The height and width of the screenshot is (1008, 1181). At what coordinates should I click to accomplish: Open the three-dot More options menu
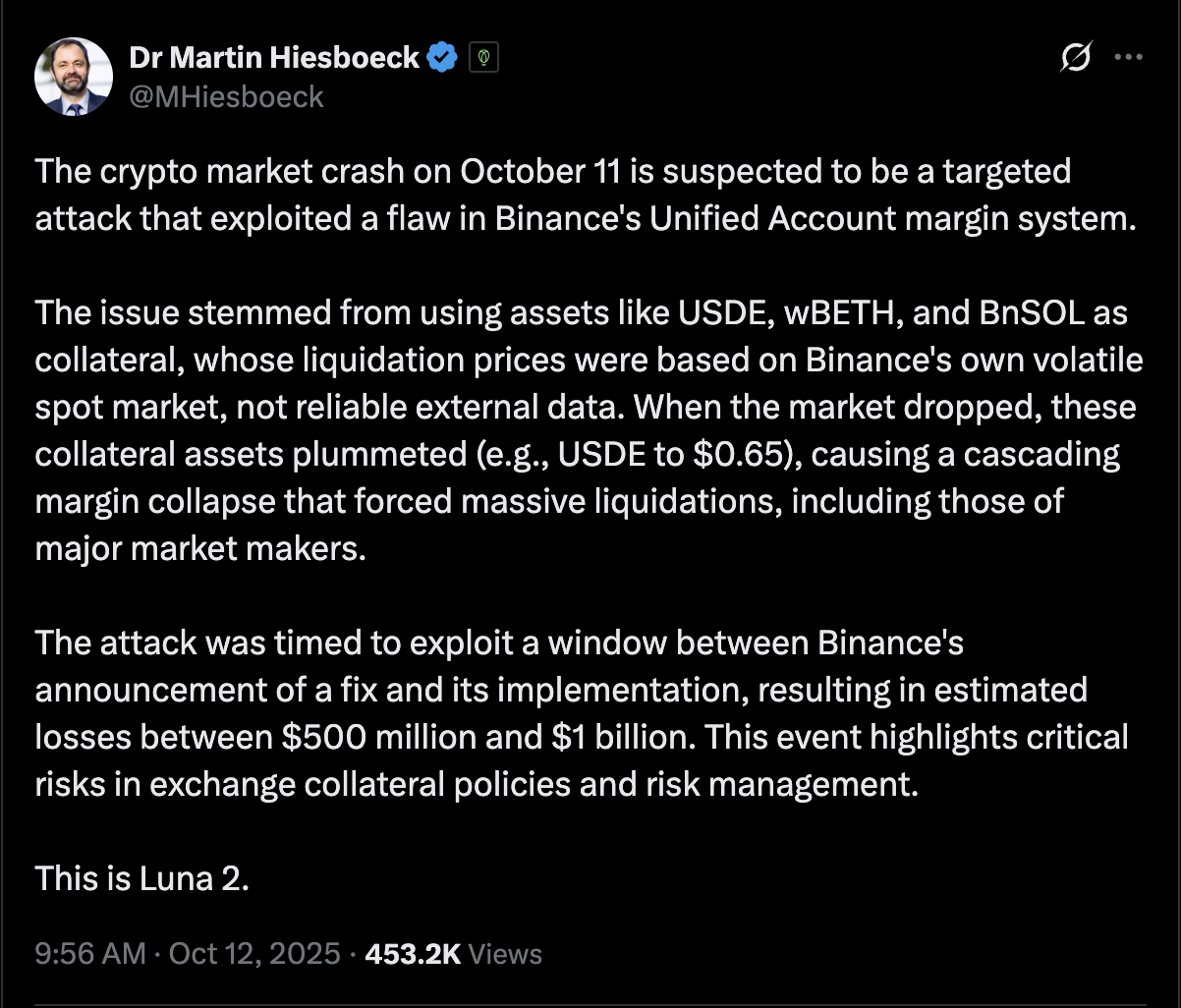[x=1128, y=58]
